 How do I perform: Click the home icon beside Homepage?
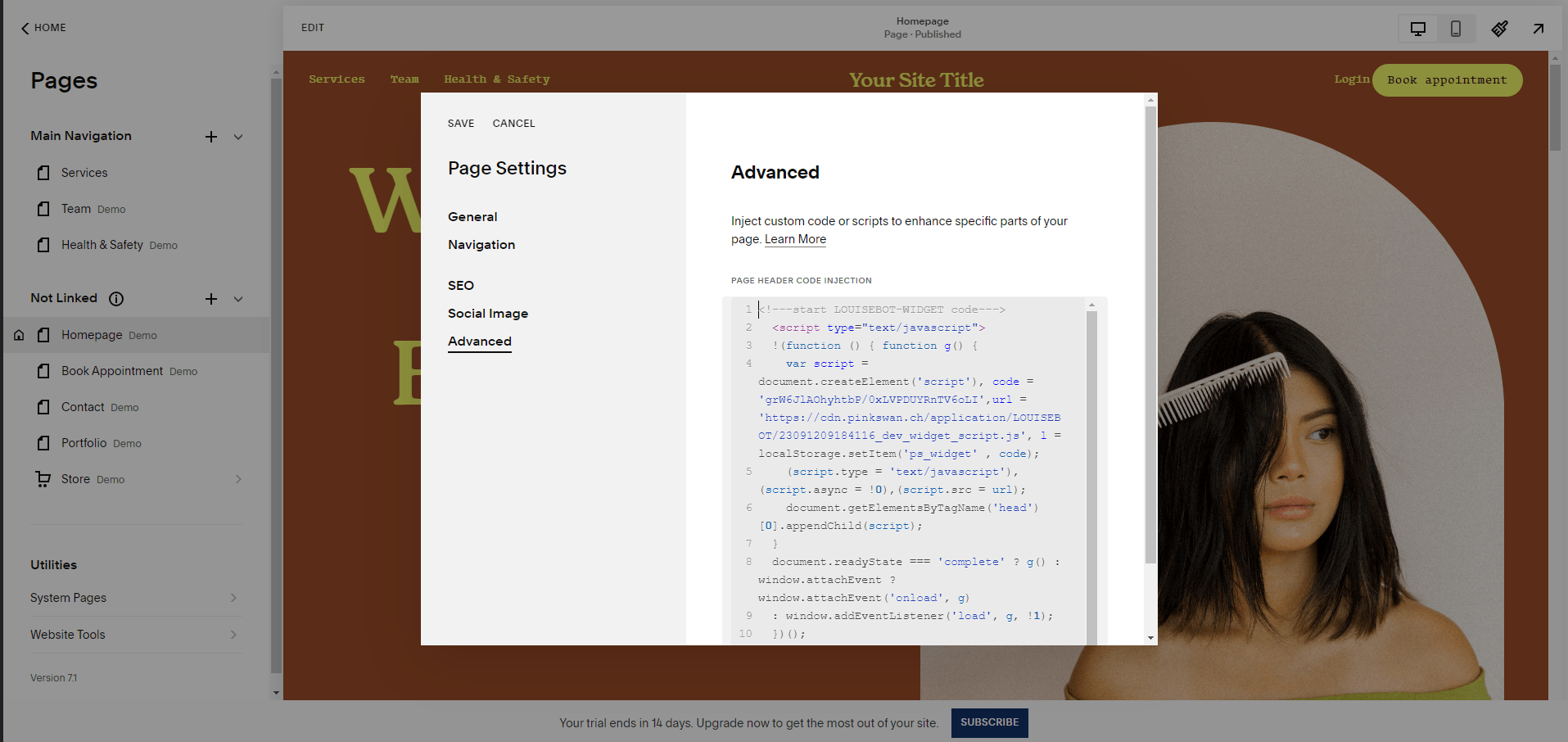19,335
